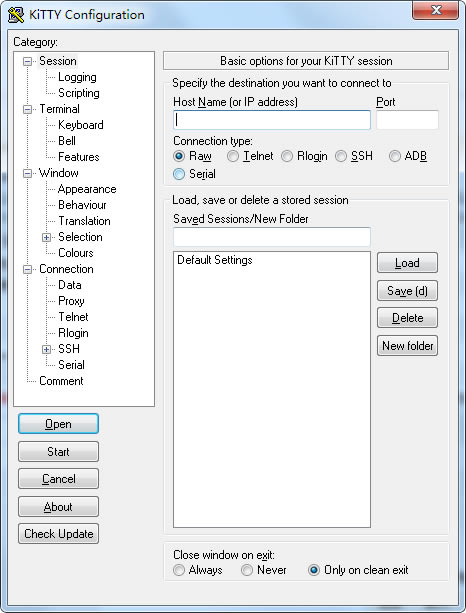Viewport: 466px width, 613px height.
Task: Open the Logging category
Action: pyautogui.click(x=77, y=77)
